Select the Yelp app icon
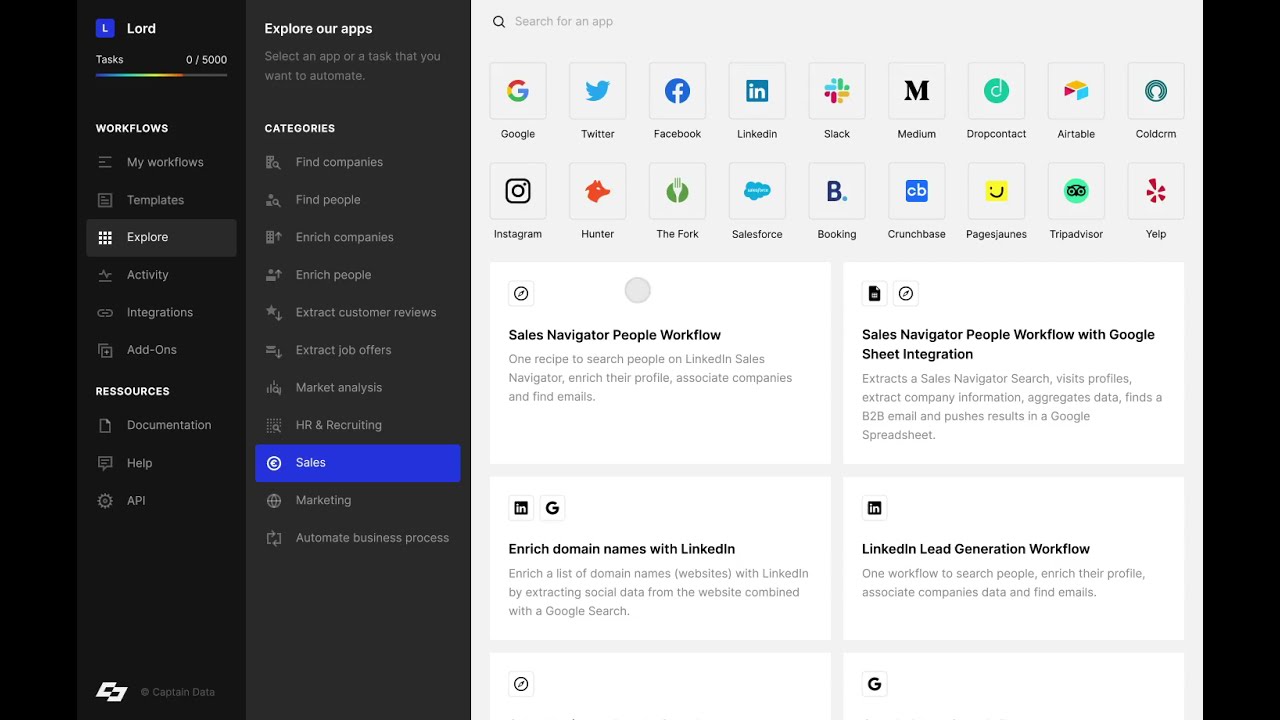Viewport: 1280px width, 720px height. click(1156, 191)
